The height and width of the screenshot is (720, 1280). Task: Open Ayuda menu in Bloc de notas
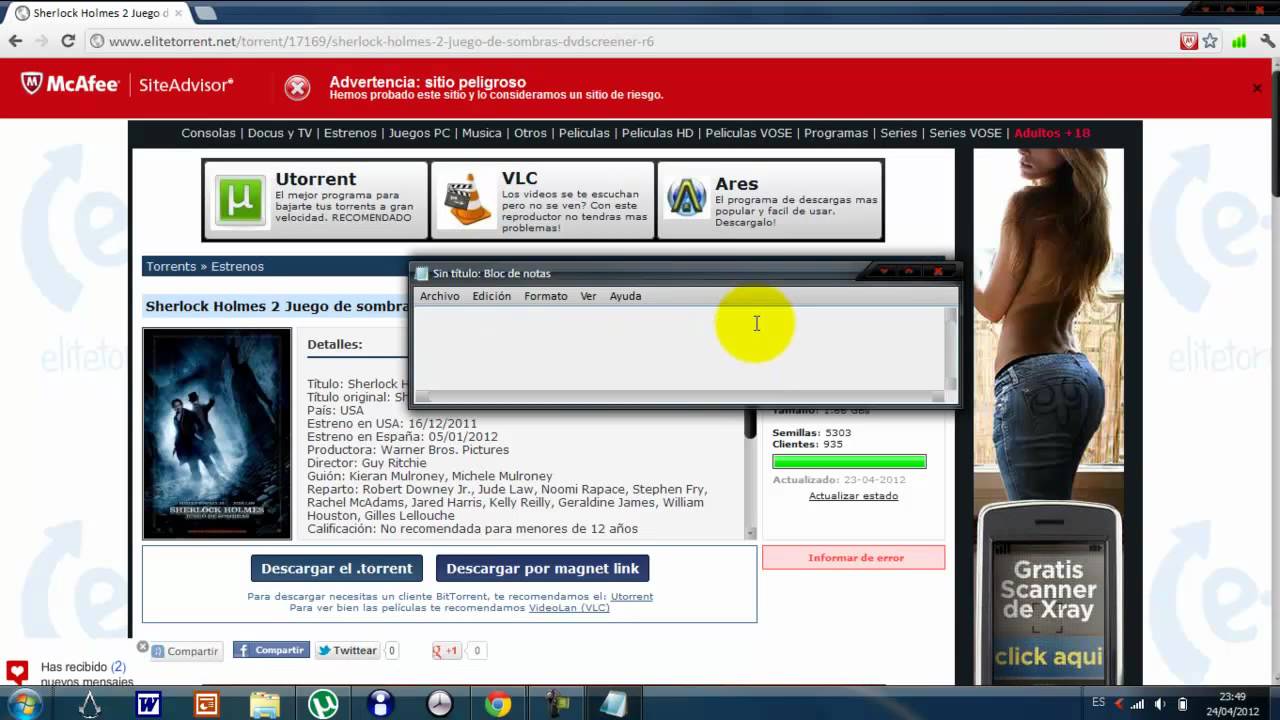coord(626,296)
